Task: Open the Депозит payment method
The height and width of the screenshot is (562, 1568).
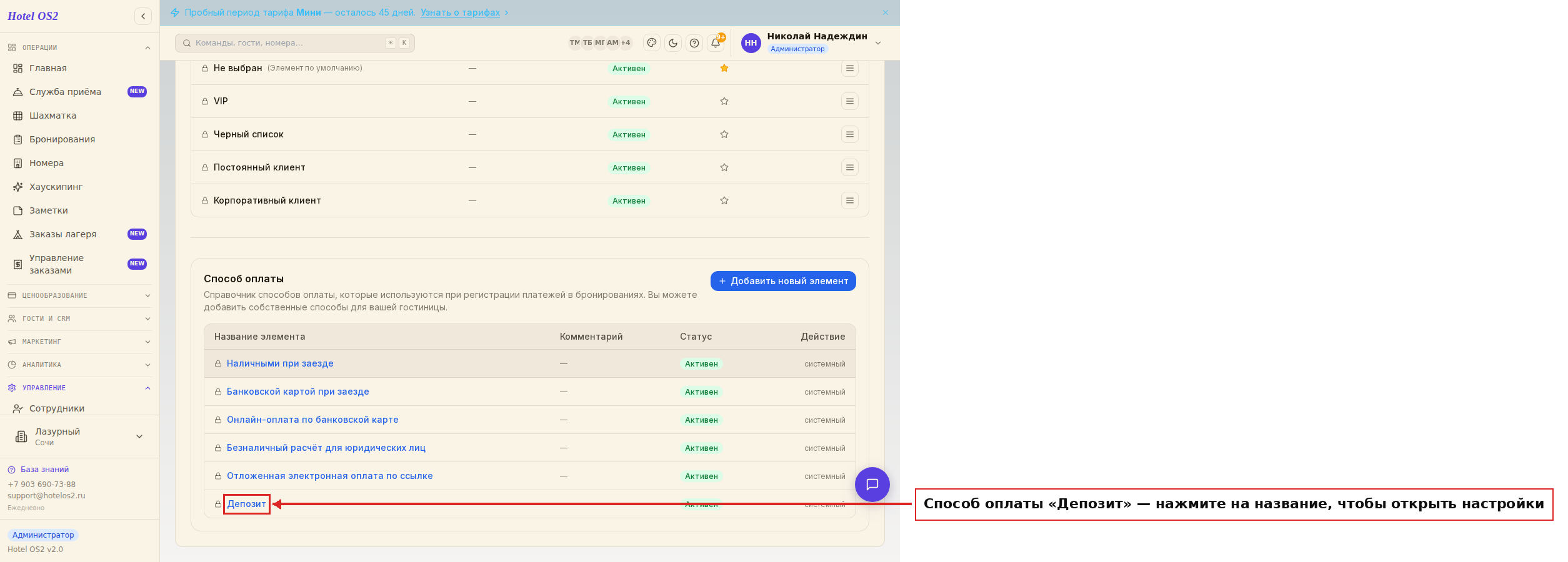Action: [x=246, y=504]
